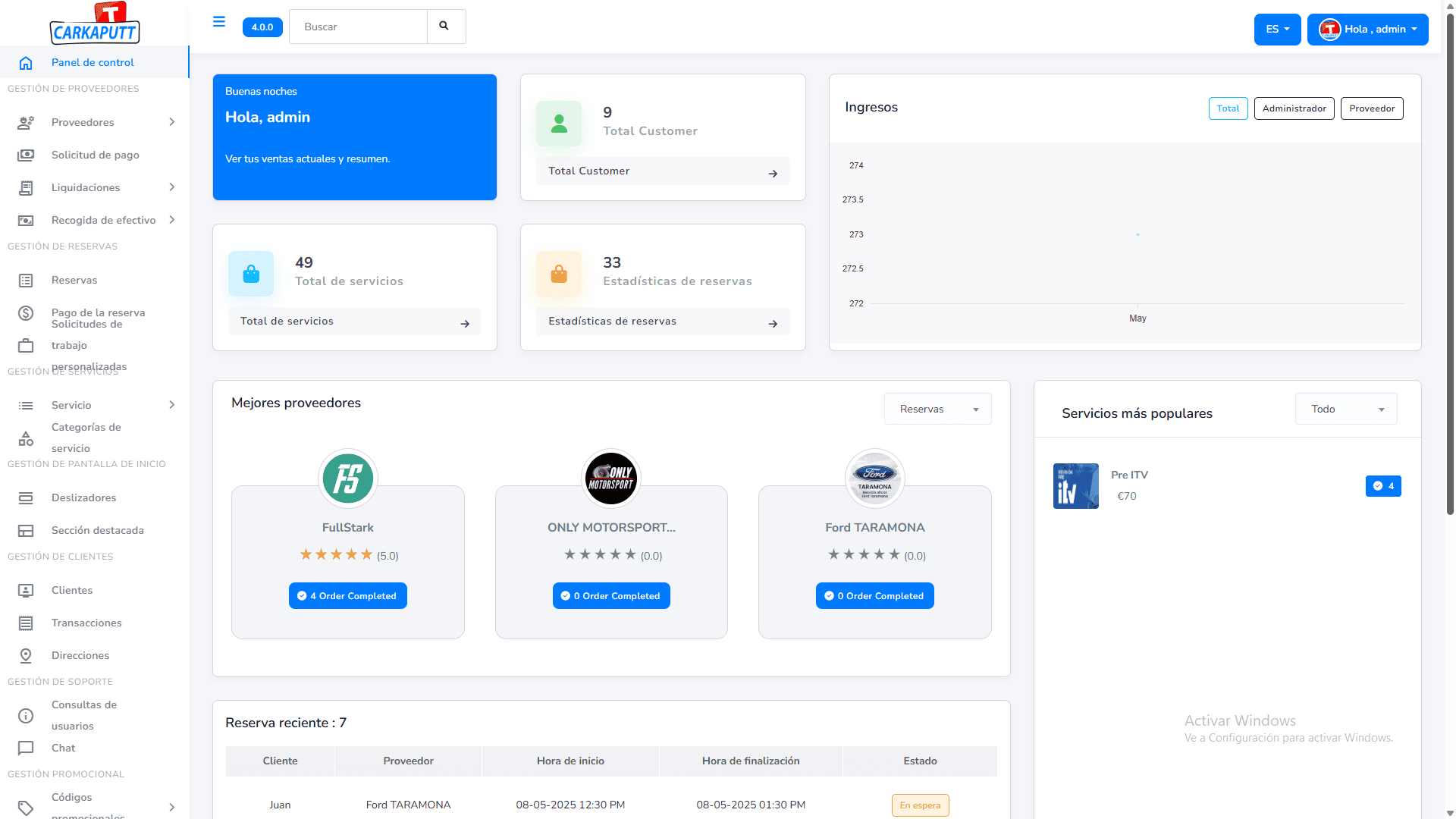Image resolution: width=1456 pixels, height=819 pixels.
Task: Expand the Recogida de efectivo chevron
Action: tap(172, 220)
